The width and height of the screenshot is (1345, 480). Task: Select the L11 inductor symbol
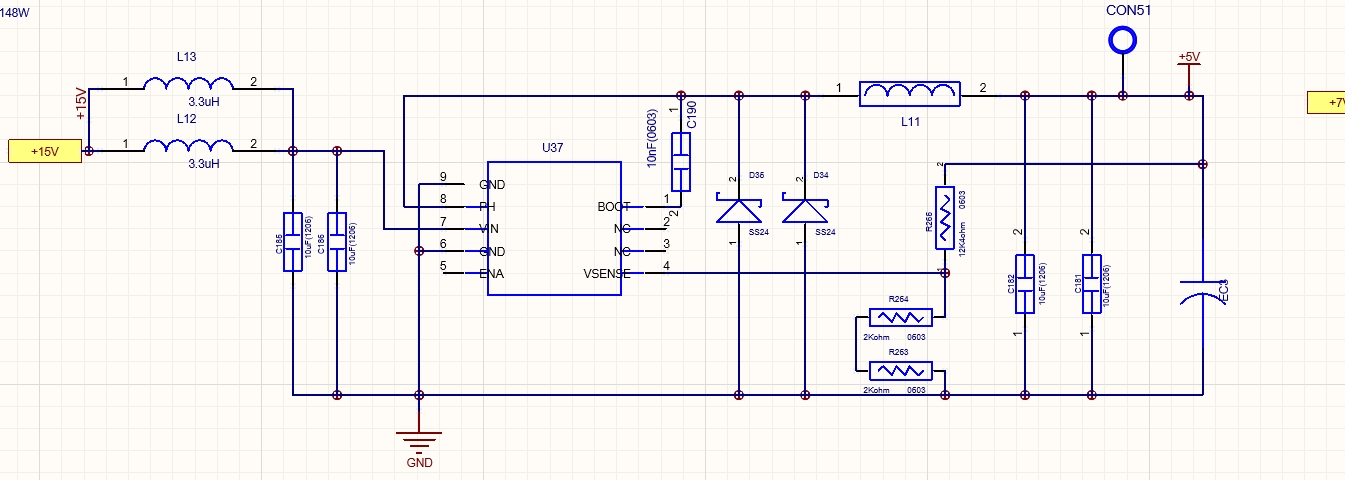coord(910,93)
